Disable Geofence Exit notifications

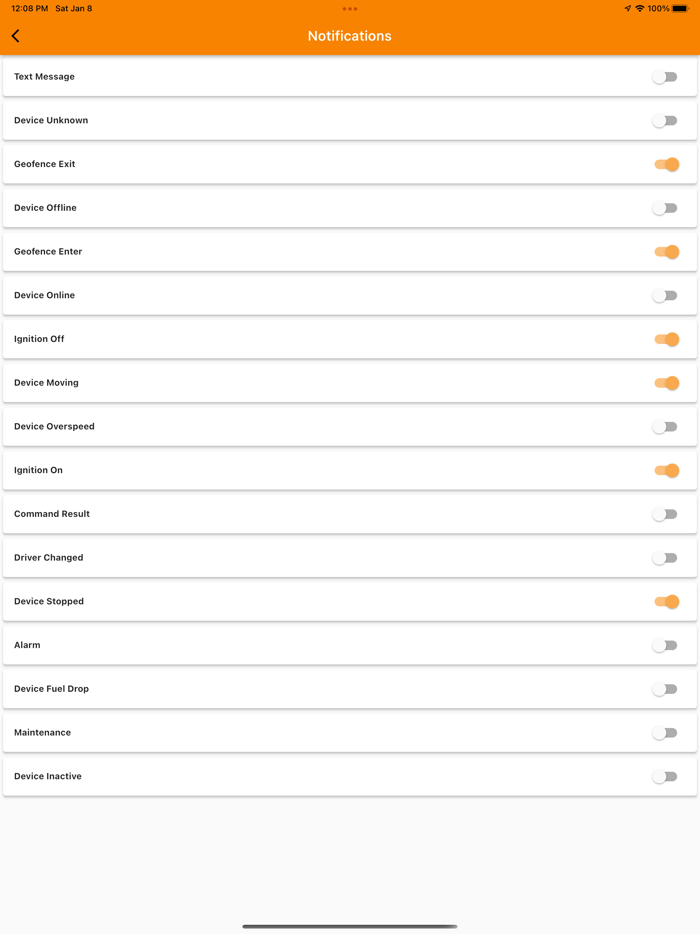point(666,164)
